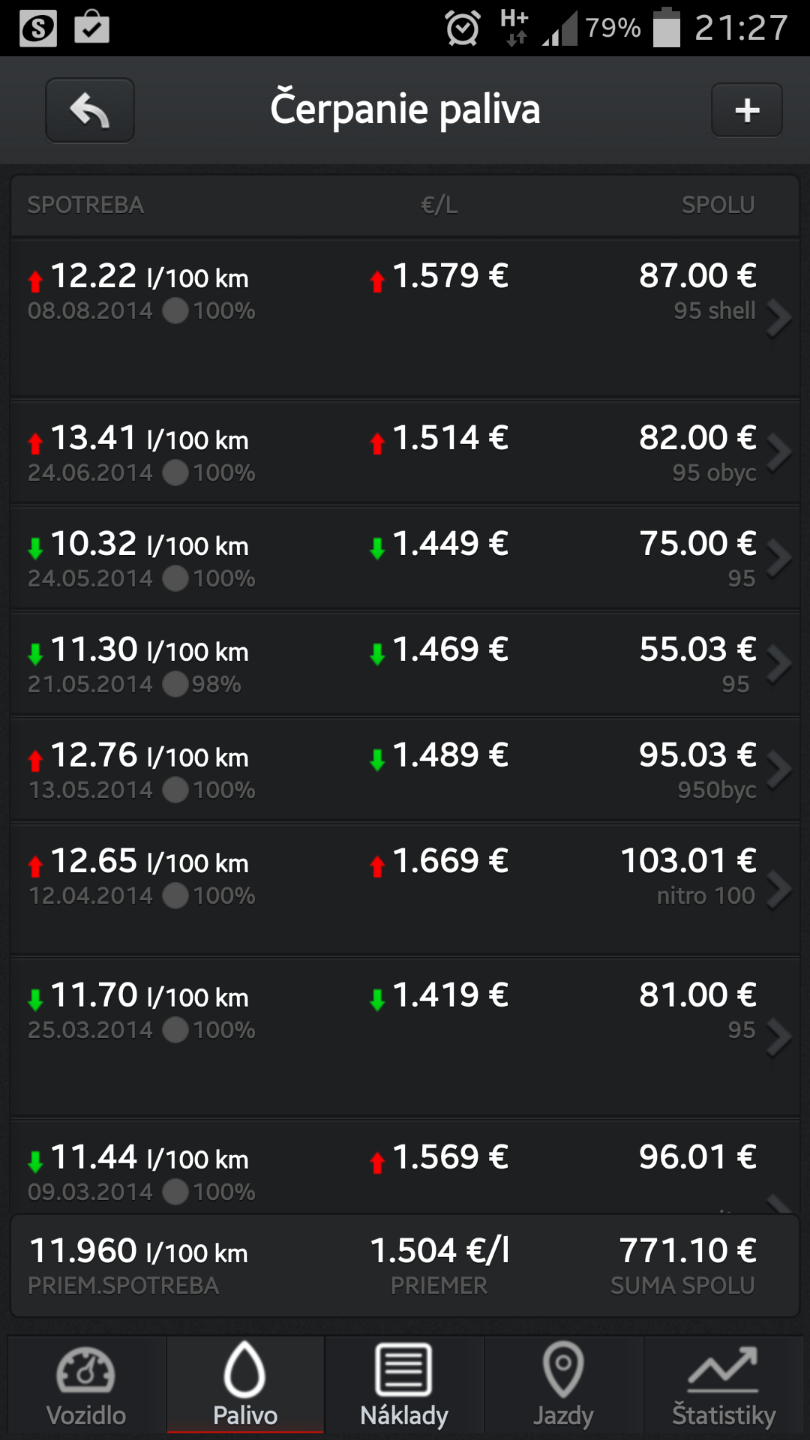Screen dimensions: 810x1440
Task: Expand the 24.06.2014 refuel chevron
Action: [778, 453]
